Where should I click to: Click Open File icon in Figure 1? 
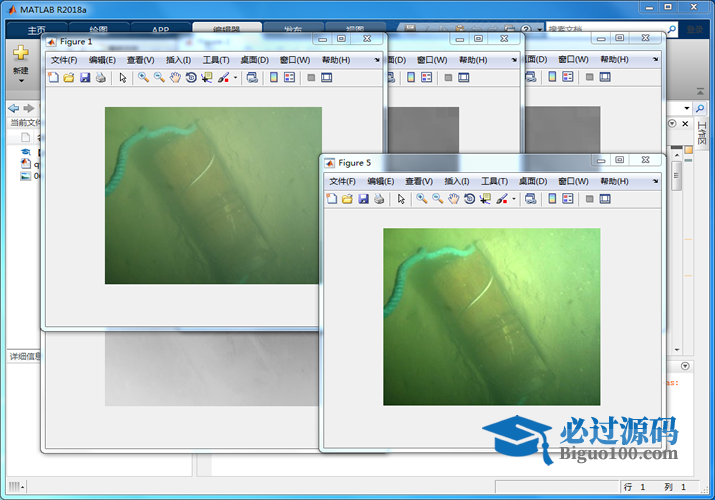click(68, 77)
